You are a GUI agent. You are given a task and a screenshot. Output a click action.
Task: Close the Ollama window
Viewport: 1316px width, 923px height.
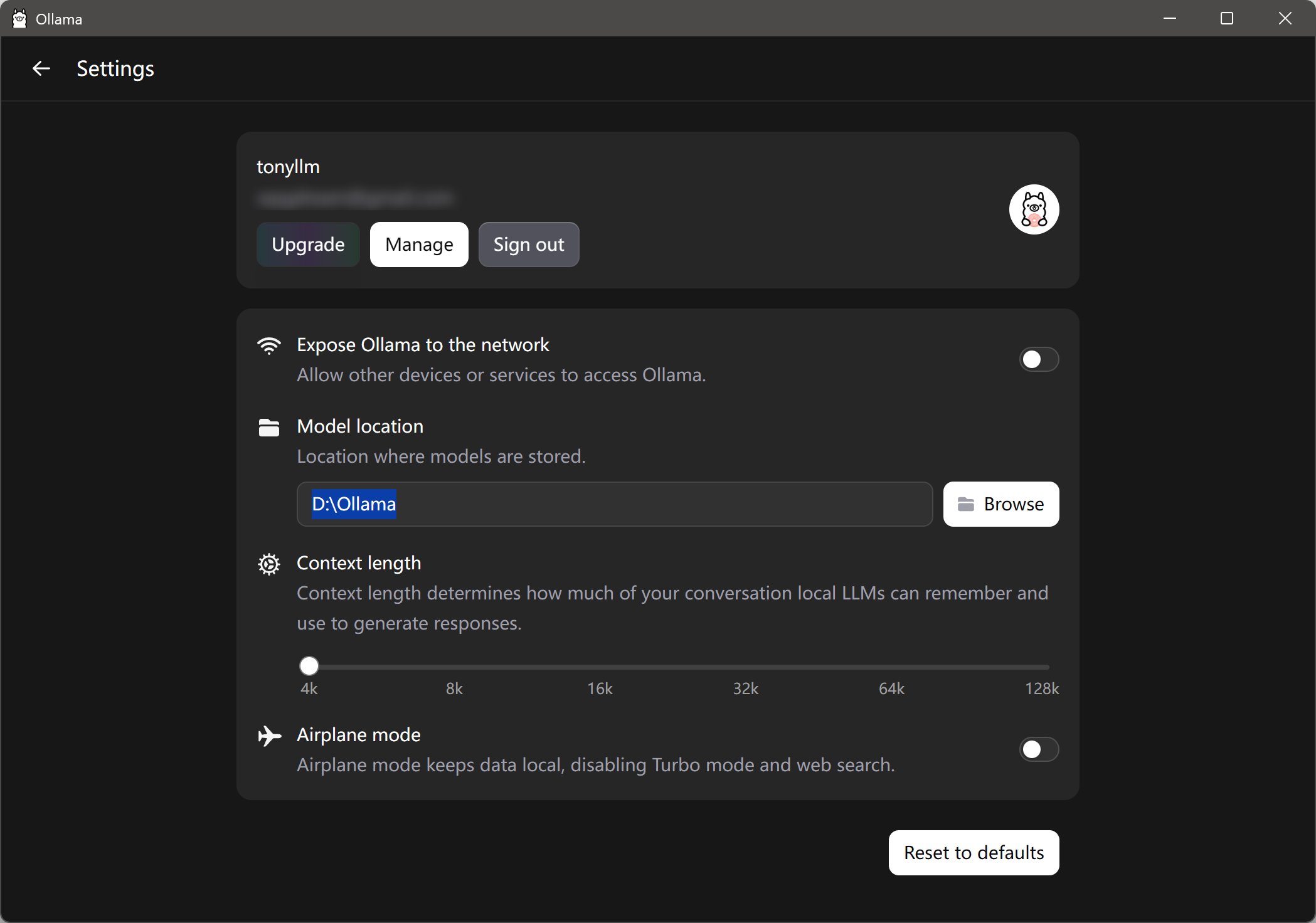point(1285,18)
